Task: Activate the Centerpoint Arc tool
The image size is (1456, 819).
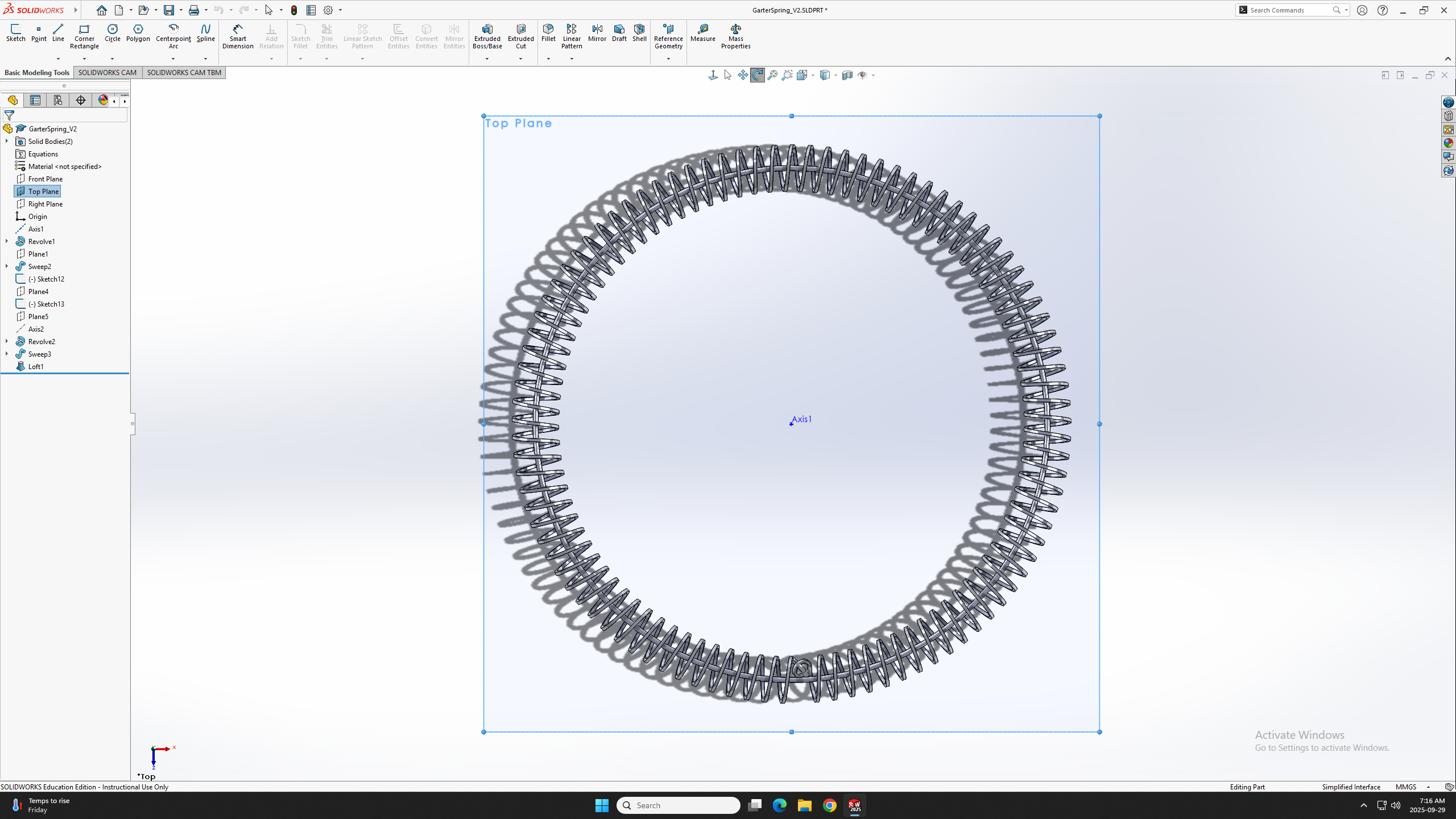Action: (173, 37)
